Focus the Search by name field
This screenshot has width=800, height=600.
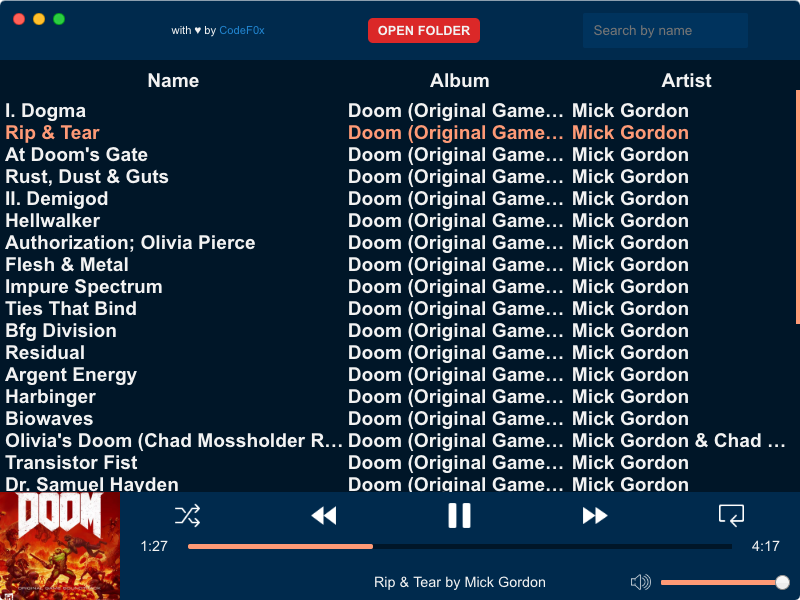click(x=665, y=31)
